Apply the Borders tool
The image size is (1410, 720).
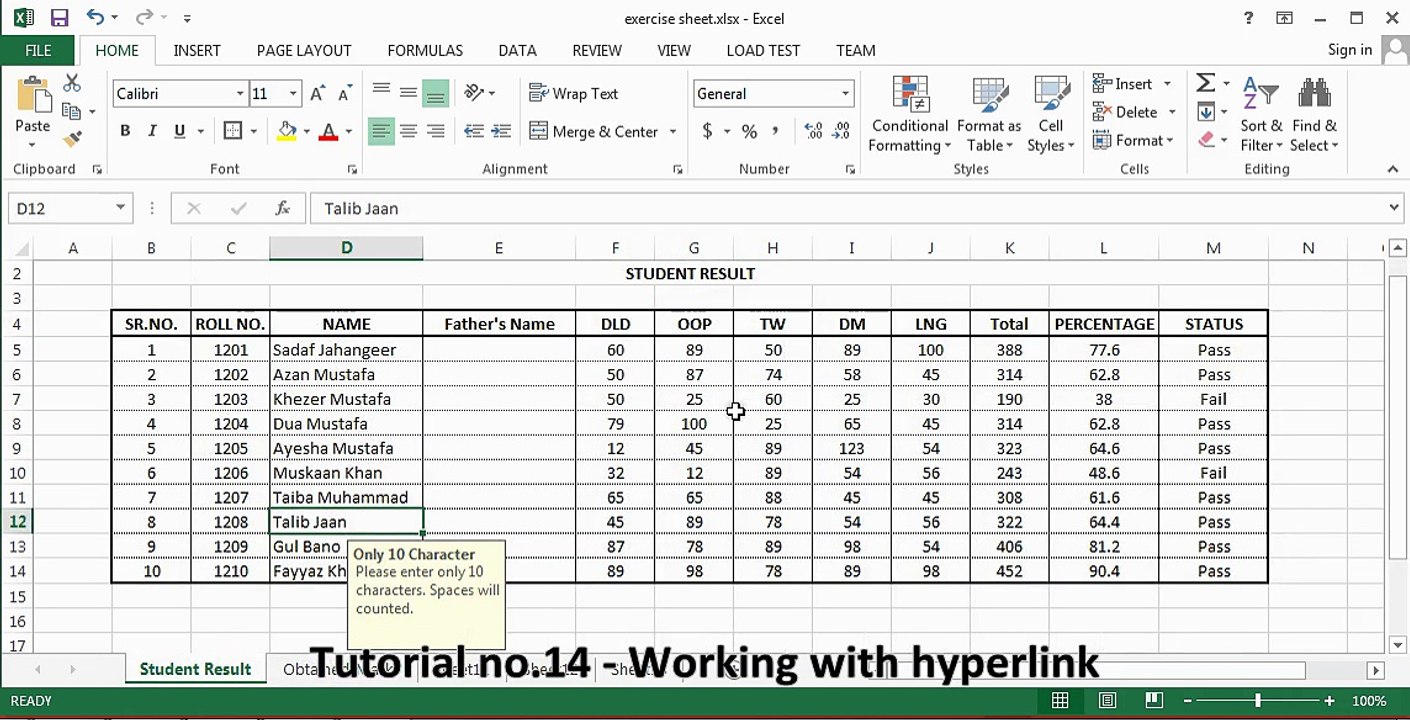[232, 131]
